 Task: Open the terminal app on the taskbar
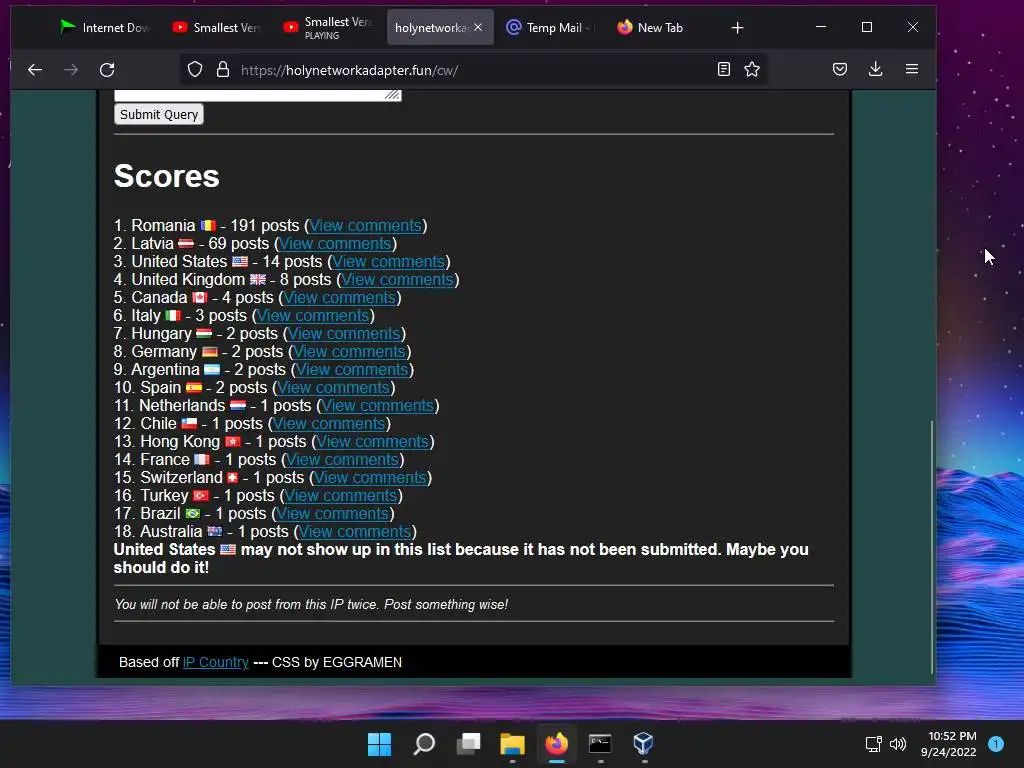[x=600, y=744]
